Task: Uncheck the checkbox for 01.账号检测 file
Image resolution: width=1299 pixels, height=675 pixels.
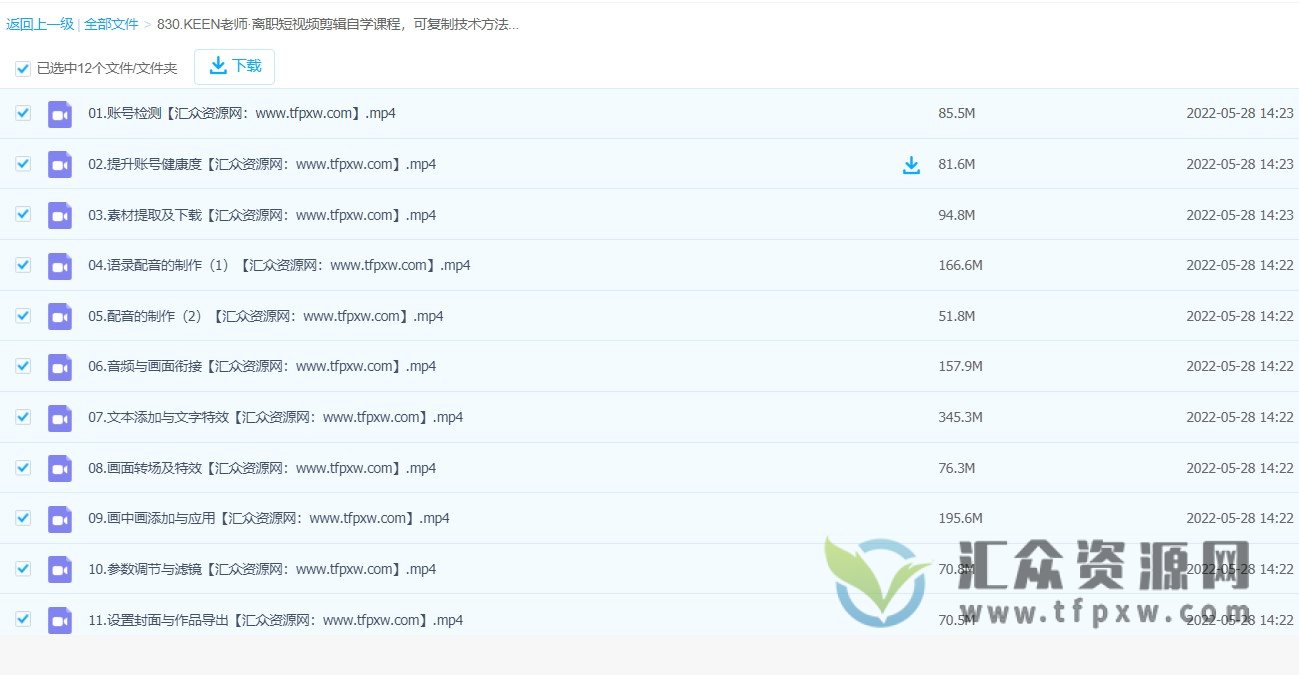Action: click(22, 113)
